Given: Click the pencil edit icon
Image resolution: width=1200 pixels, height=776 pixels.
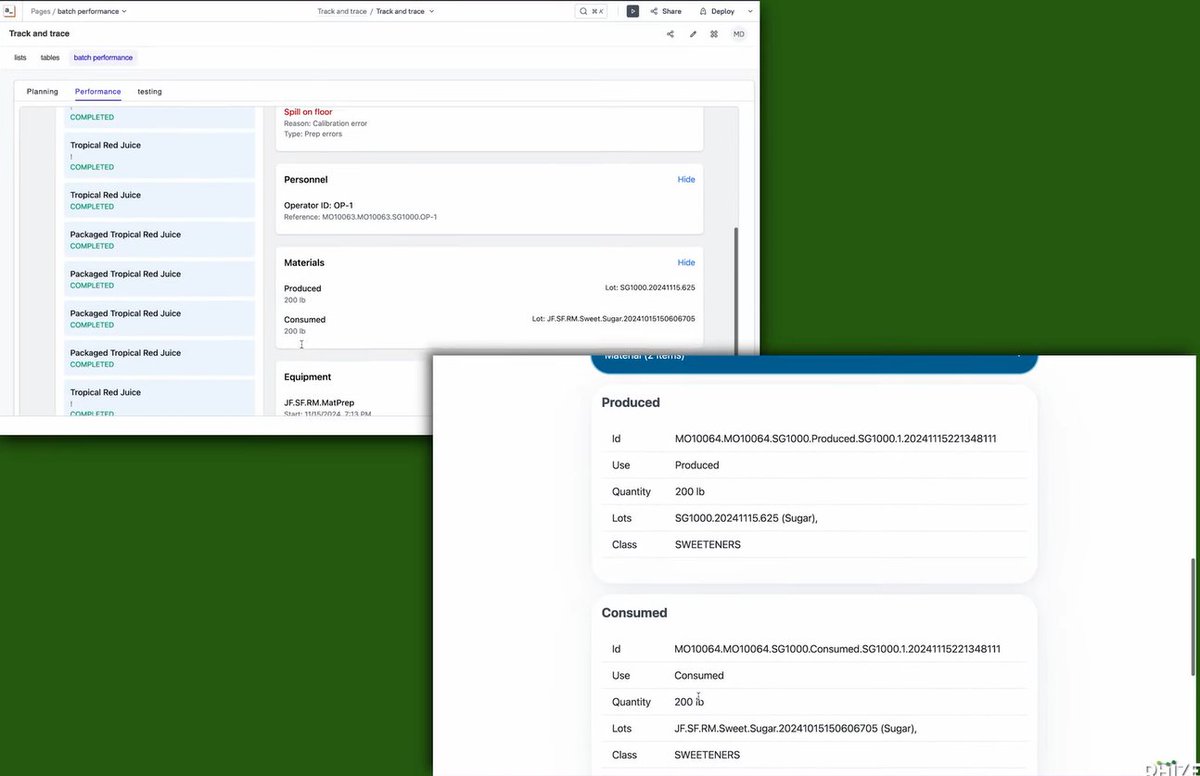Looking at the screenshot, I should click(x=693, y=34).
